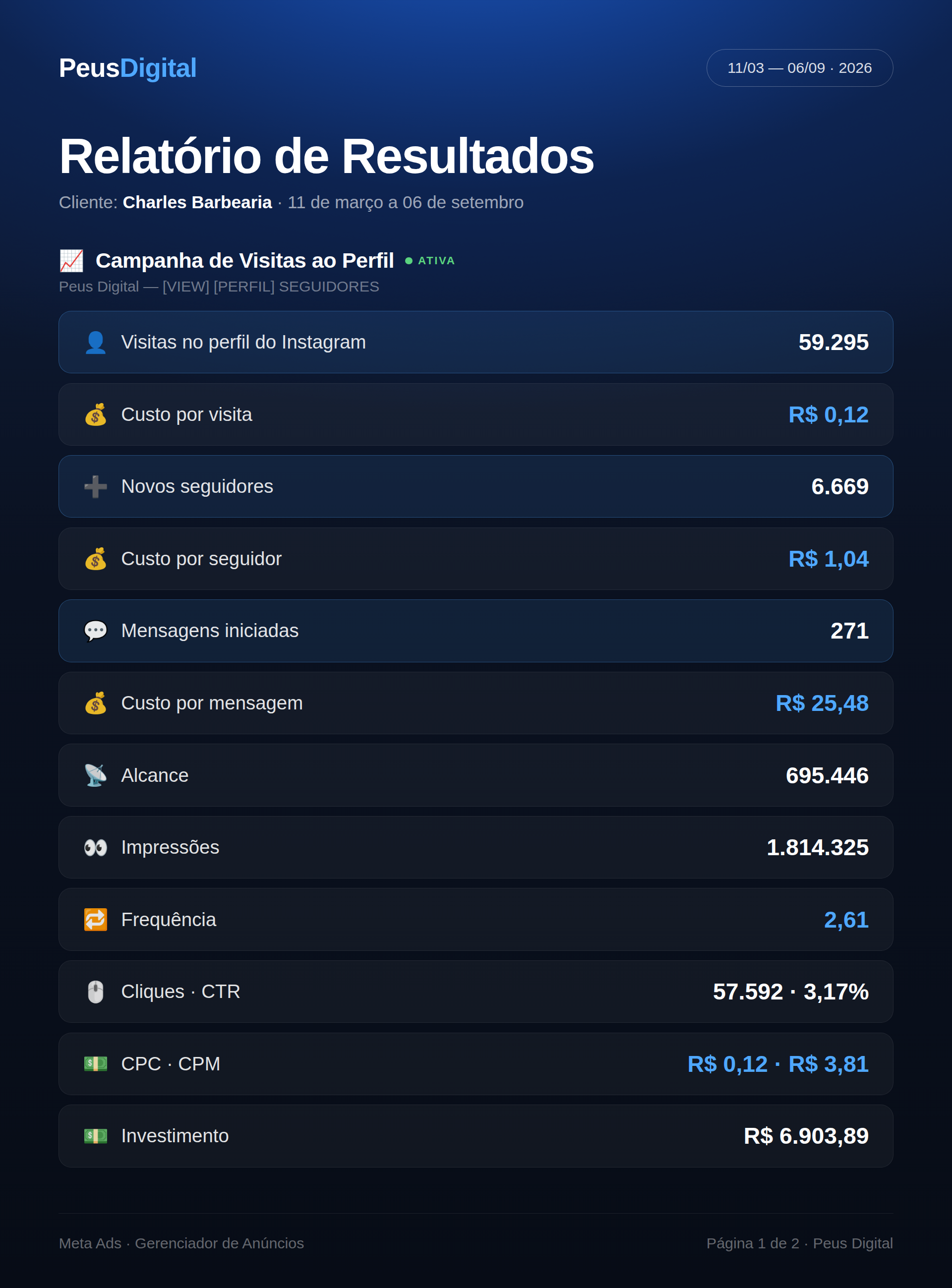
Task: Click the Visitas no perfil do Instagram label
Action: pos(243,342)
